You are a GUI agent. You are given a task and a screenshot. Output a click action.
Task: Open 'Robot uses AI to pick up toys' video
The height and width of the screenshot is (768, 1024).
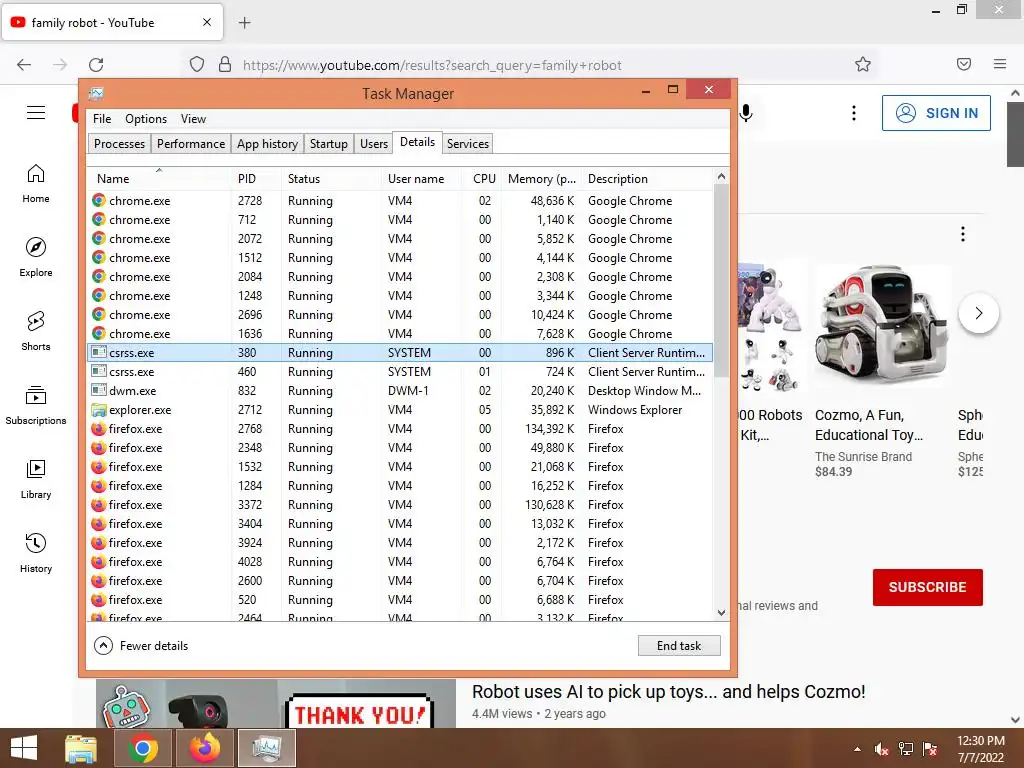click(x=668, y=692)
